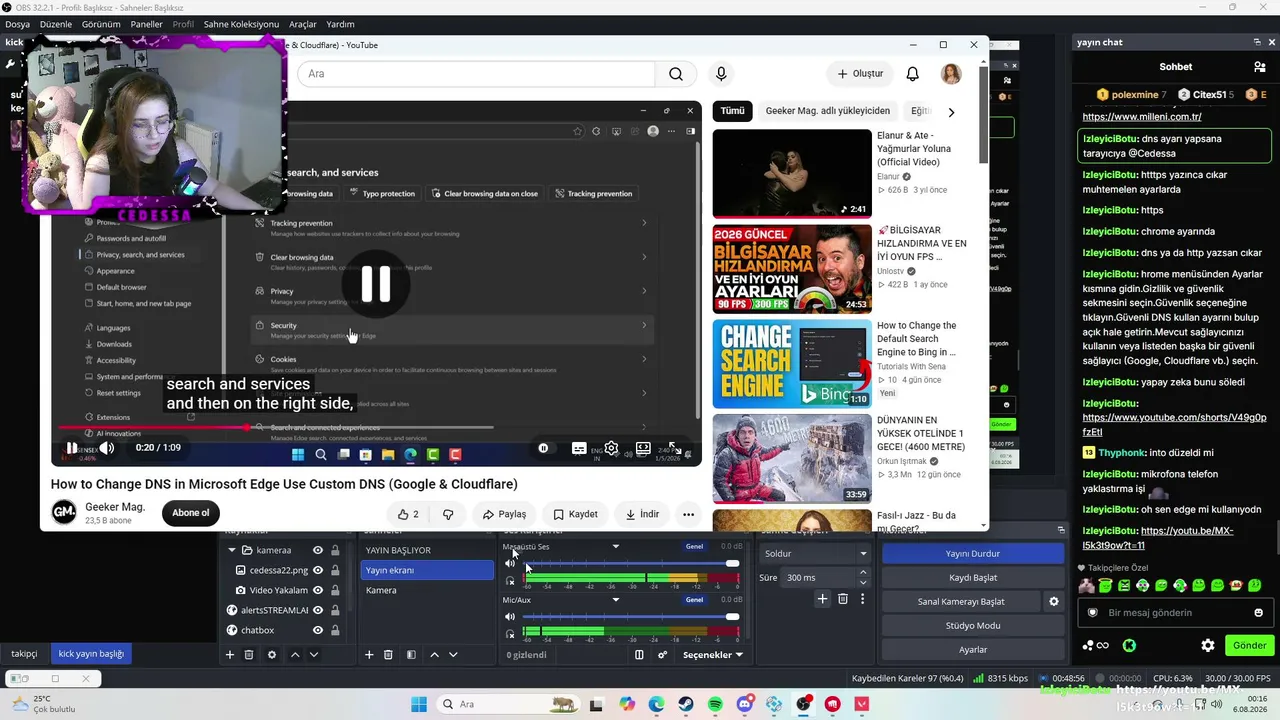Open the Görünüm menu
Screen dimensions: 1280x720
tap(101, 24)
